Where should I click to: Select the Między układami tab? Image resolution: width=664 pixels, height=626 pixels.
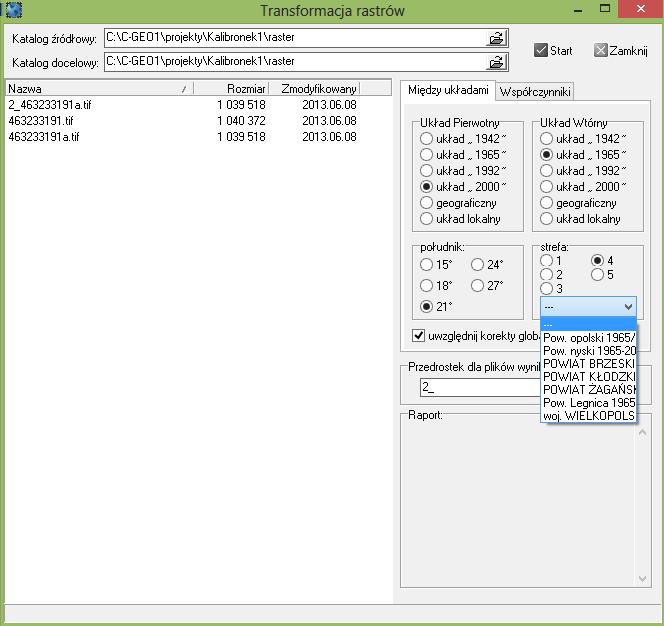(448, 90)
